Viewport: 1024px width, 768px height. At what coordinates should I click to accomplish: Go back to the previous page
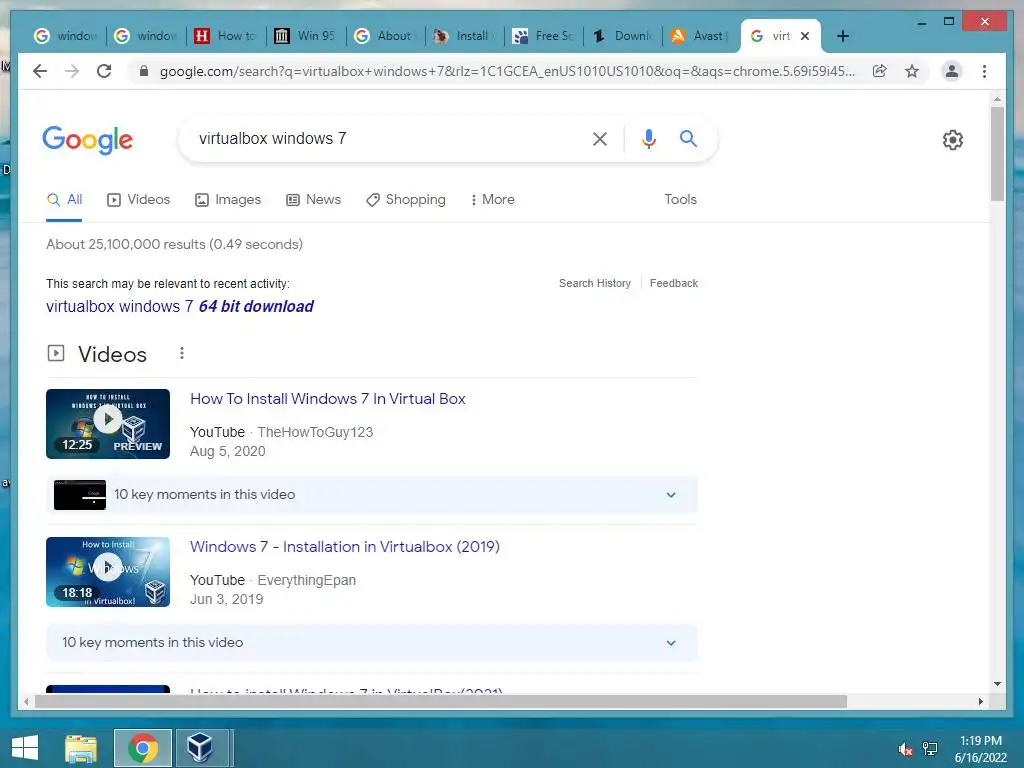click(40, 71)
